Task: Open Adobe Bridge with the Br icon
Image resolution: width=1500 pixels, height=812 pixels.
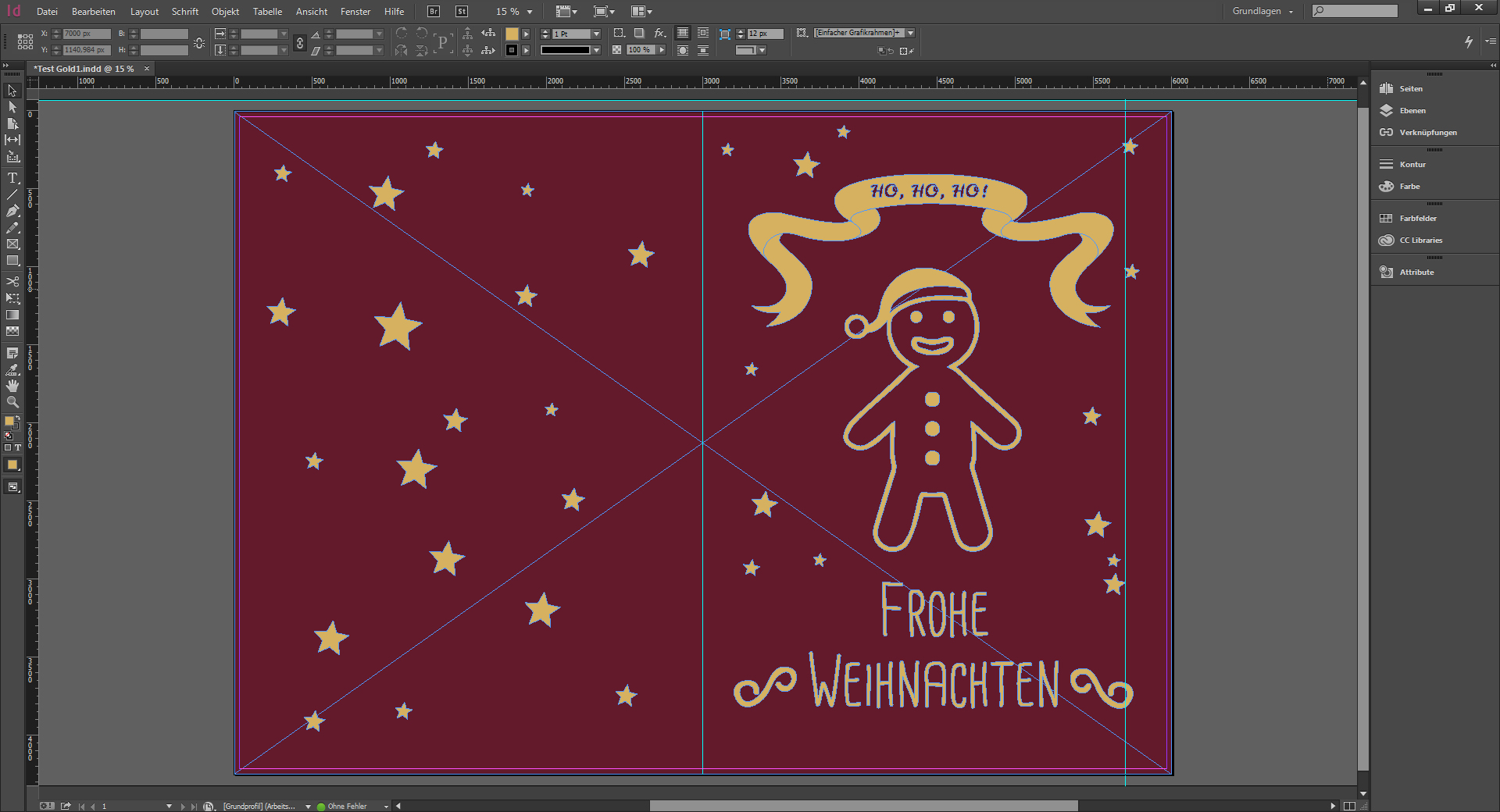Action: 434,12
